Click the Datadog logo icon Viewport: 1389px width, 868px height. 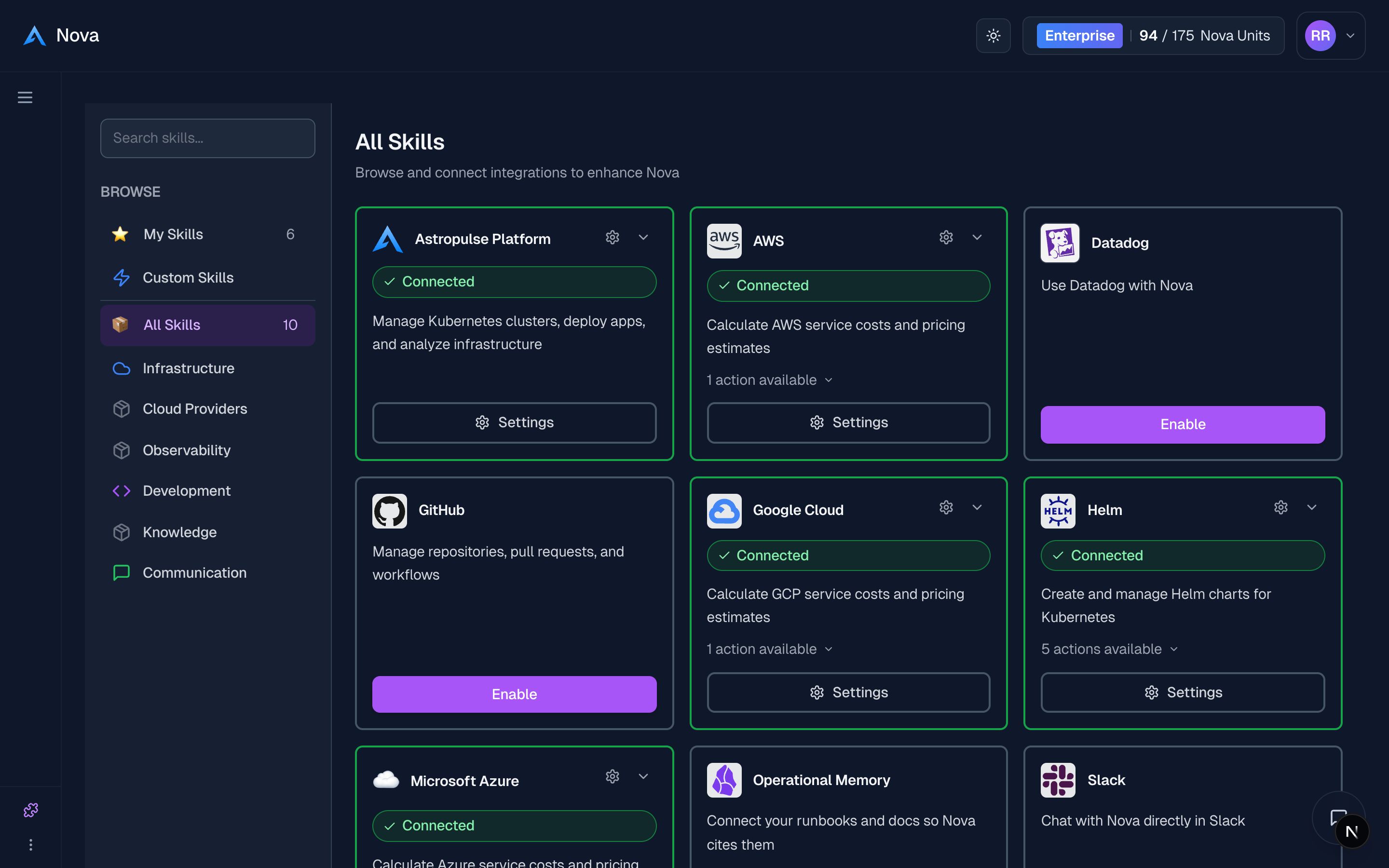tap(1060, 243)
